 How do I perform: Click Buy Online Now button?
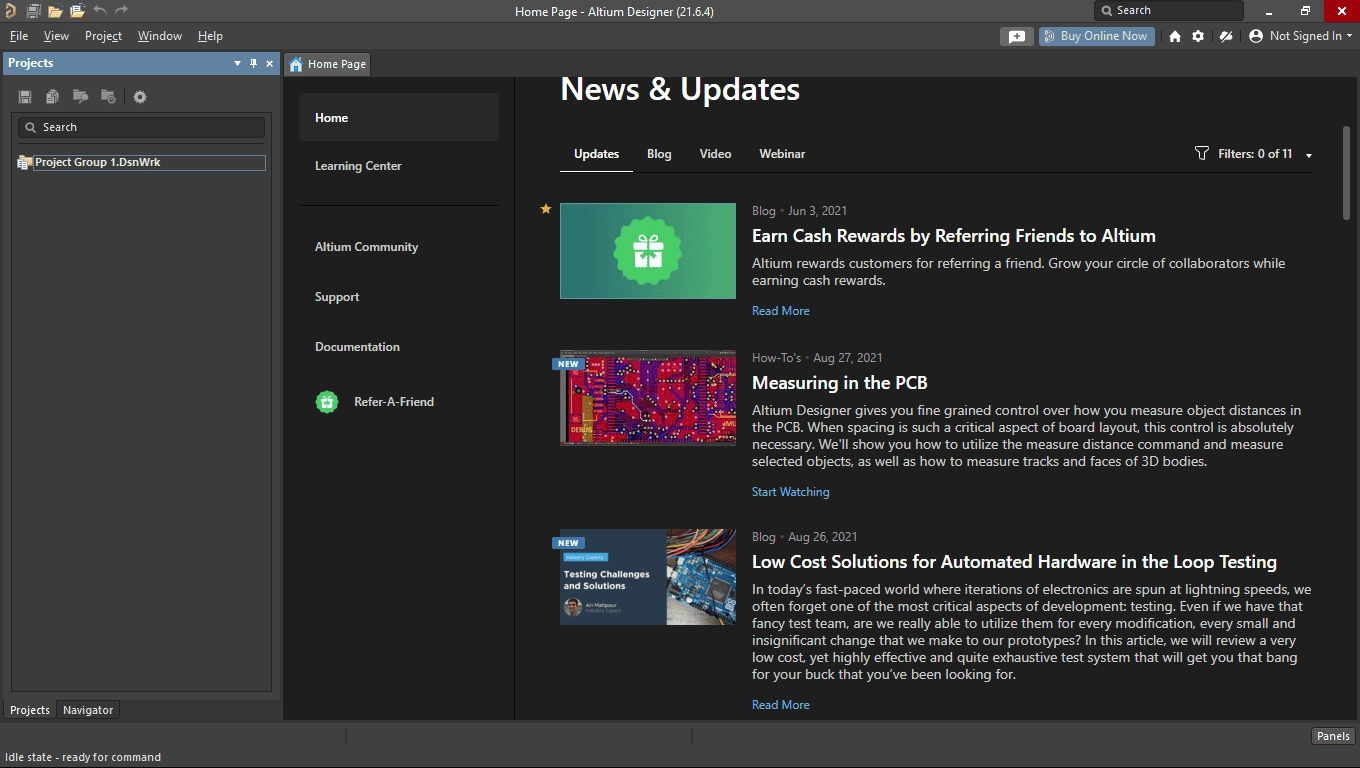tap(1097, 36)
